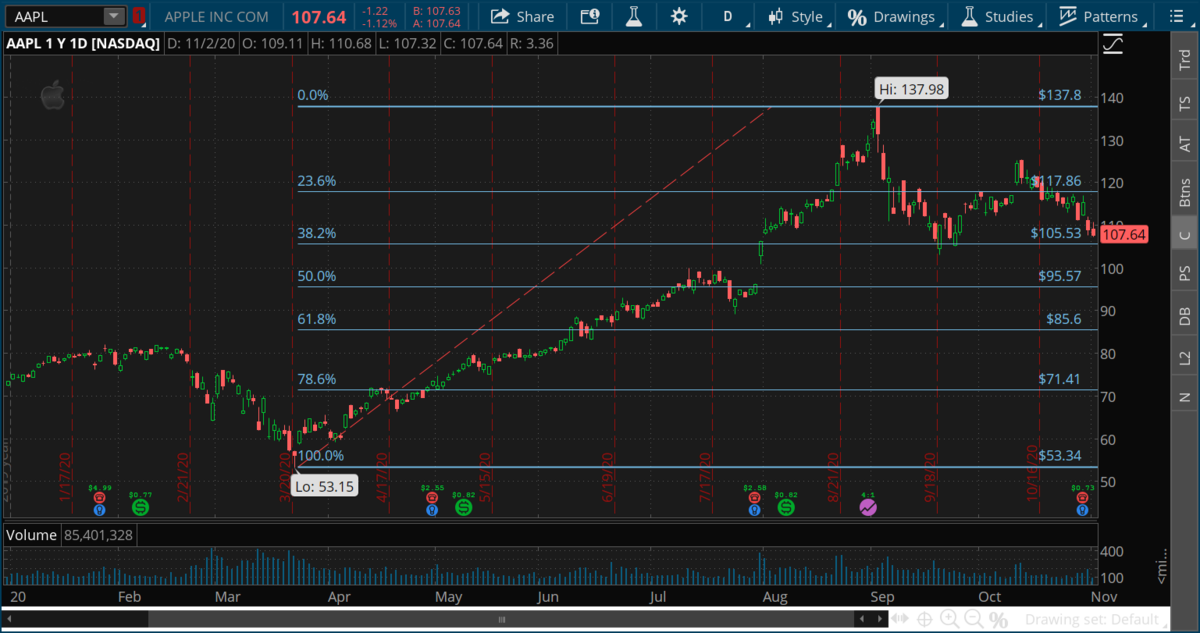
Task: Click the 78.6% Fibonacci level label
Action: point(317,379)
